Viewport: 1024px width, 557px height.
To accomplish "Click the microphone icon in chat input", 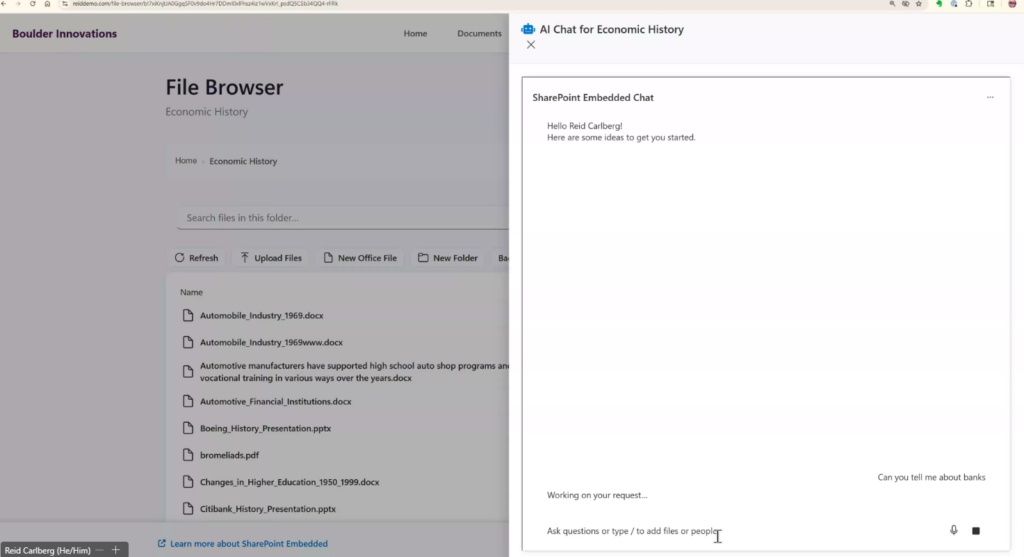I will click(953, 530).
